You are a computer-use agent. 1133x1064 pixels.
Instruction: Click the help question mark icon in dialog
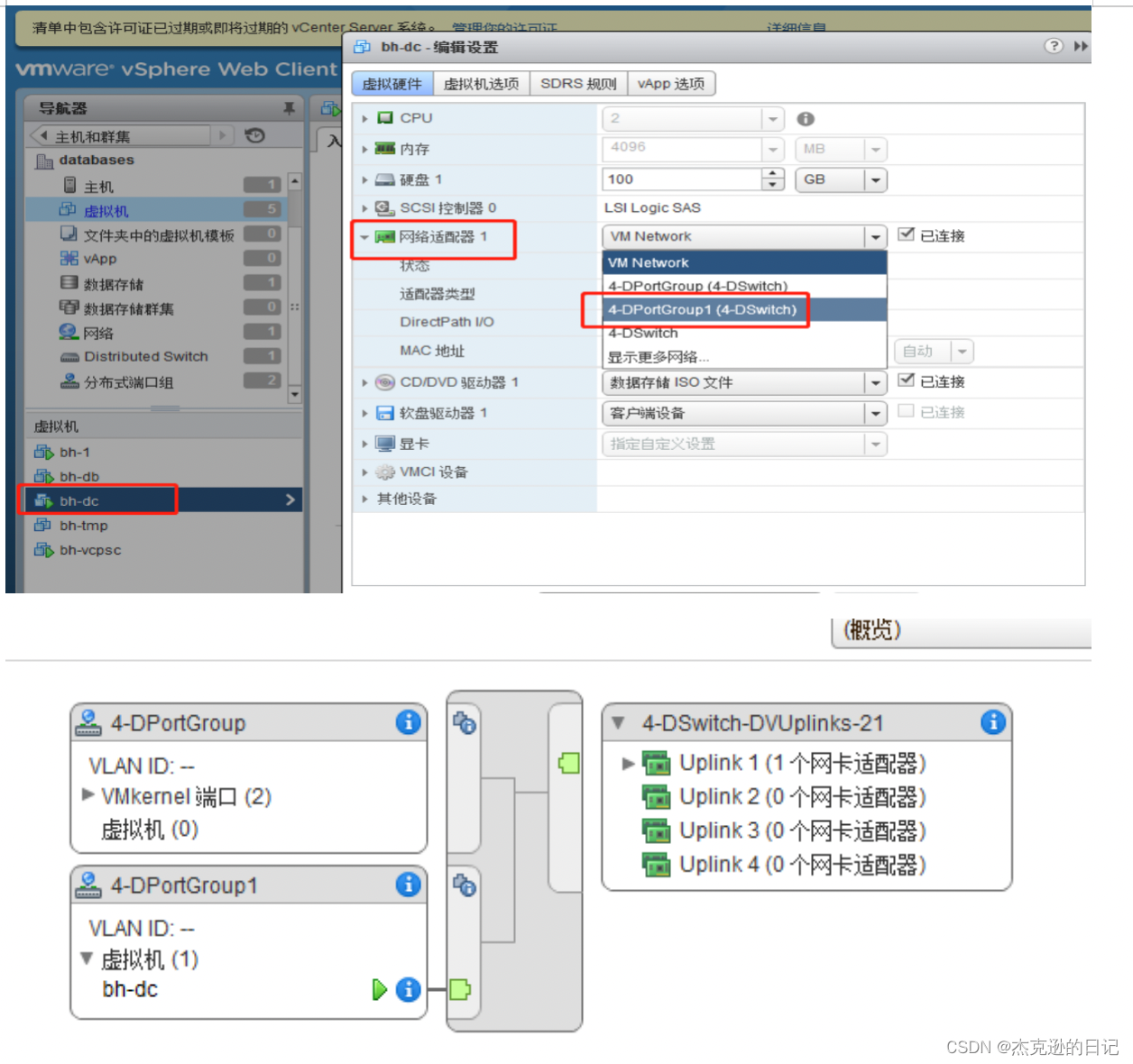pos(1053,46)
